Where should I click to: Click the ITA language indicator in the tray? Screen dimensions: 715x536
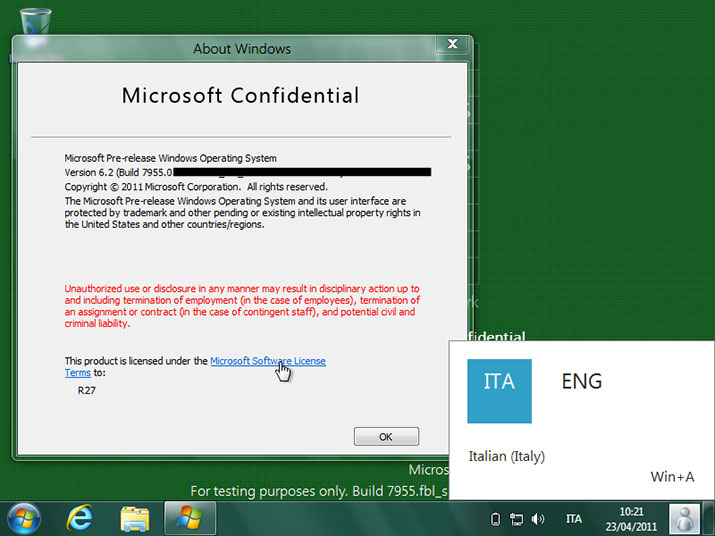point(574,519)
